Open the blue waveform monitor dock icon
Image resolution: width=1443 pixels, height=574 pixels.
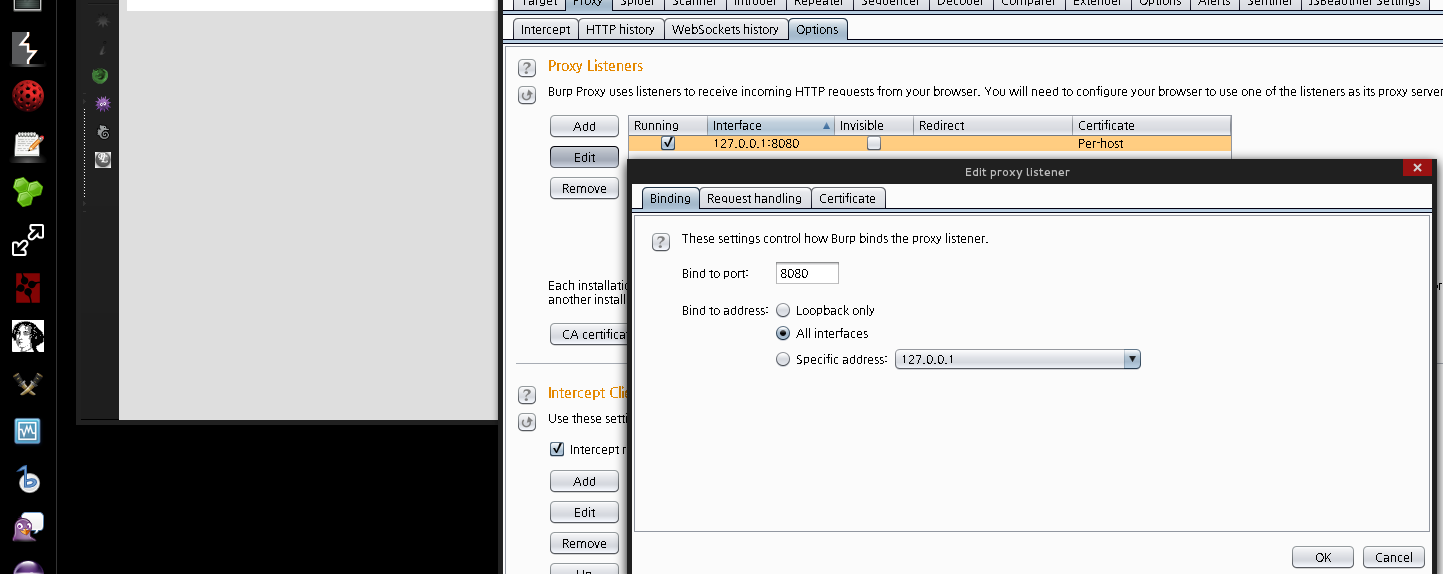point(27,432)
